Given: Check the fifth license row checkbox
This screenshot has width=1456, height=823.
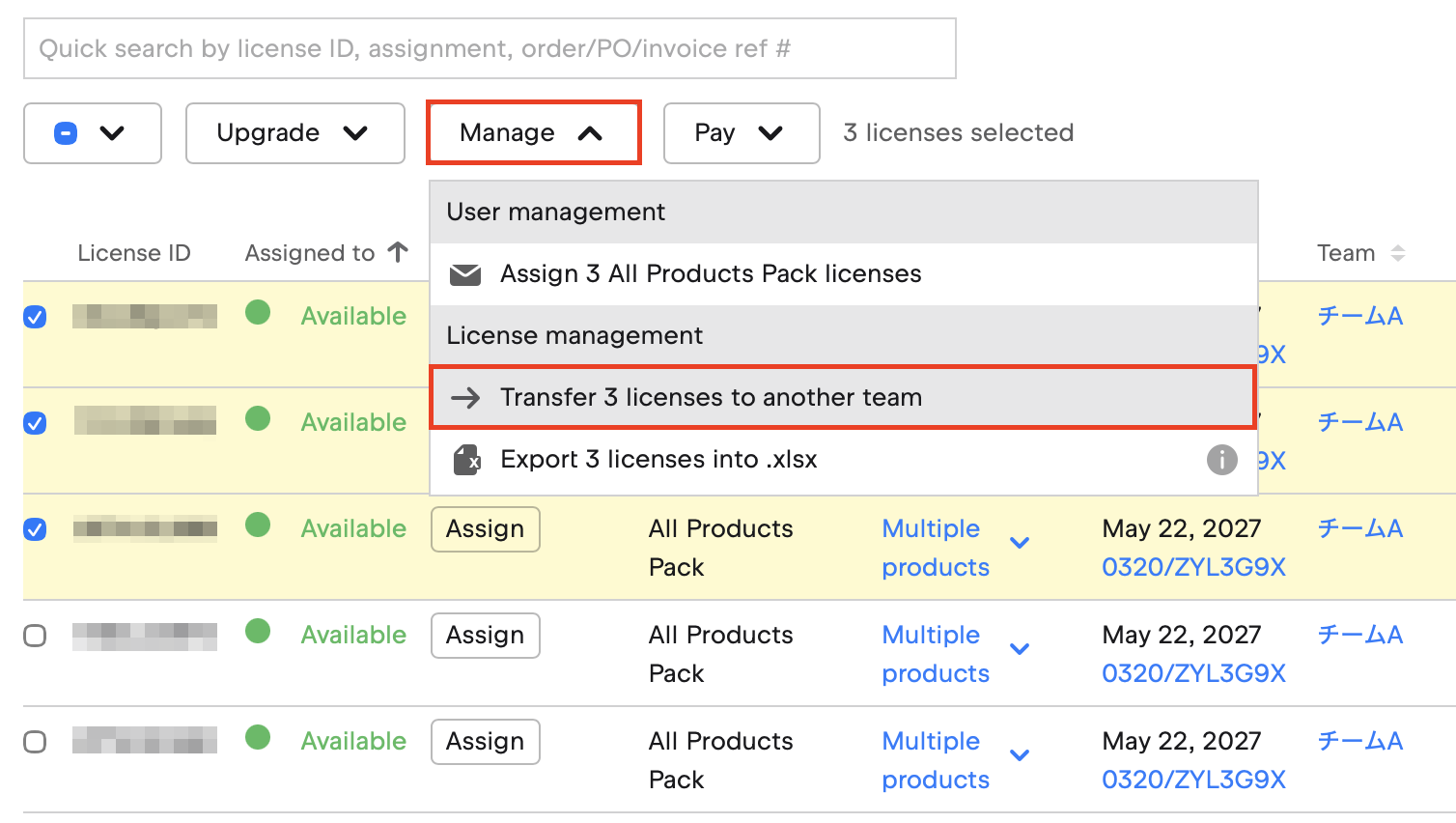Looking at the screenshot, I should pos(35,742).
